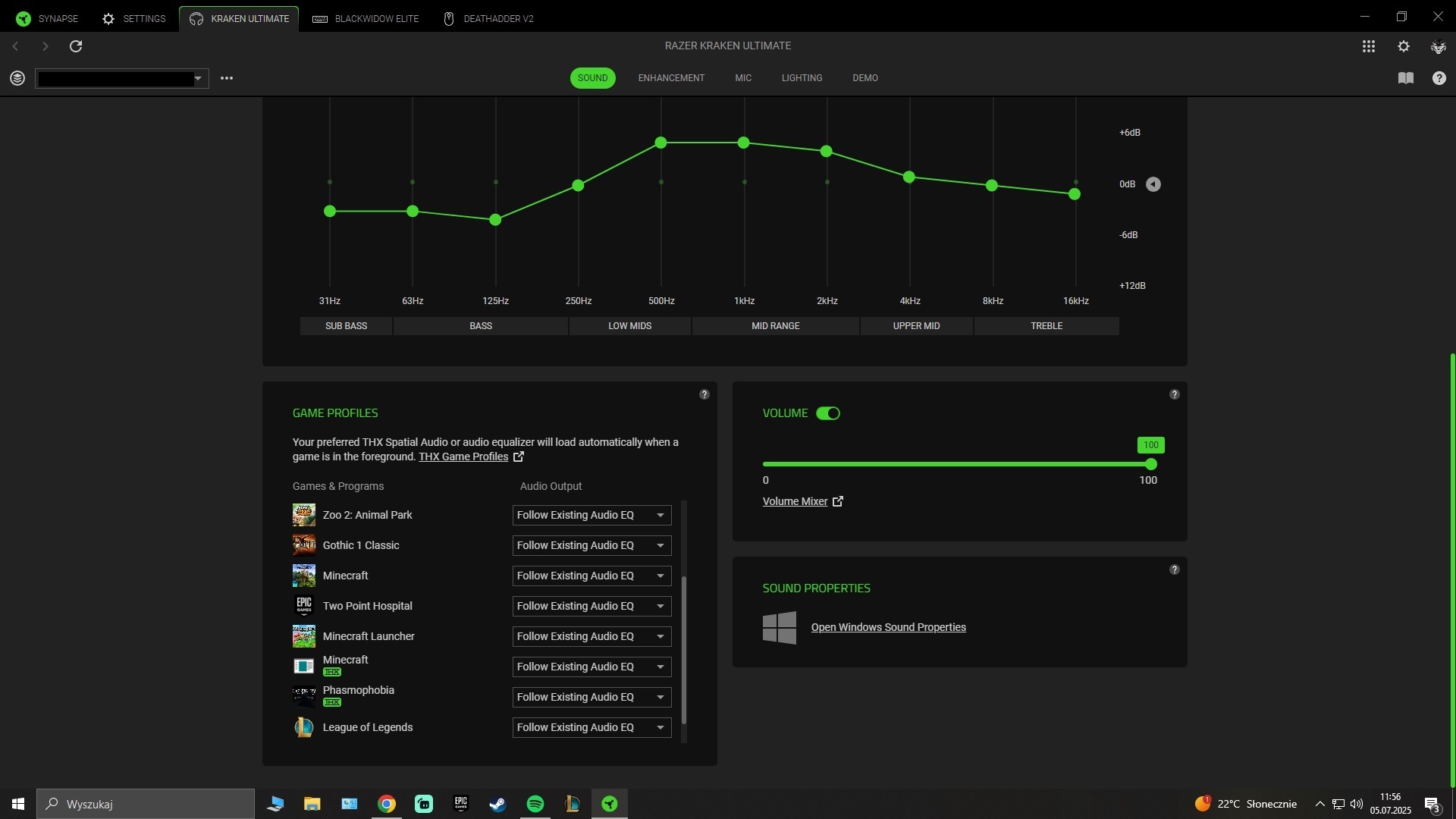Image resolution: width=1456 pixels, height=819 pixels.
Task: Click the EQ reset arrow next to 0dB
Action: pos(1153,184)
